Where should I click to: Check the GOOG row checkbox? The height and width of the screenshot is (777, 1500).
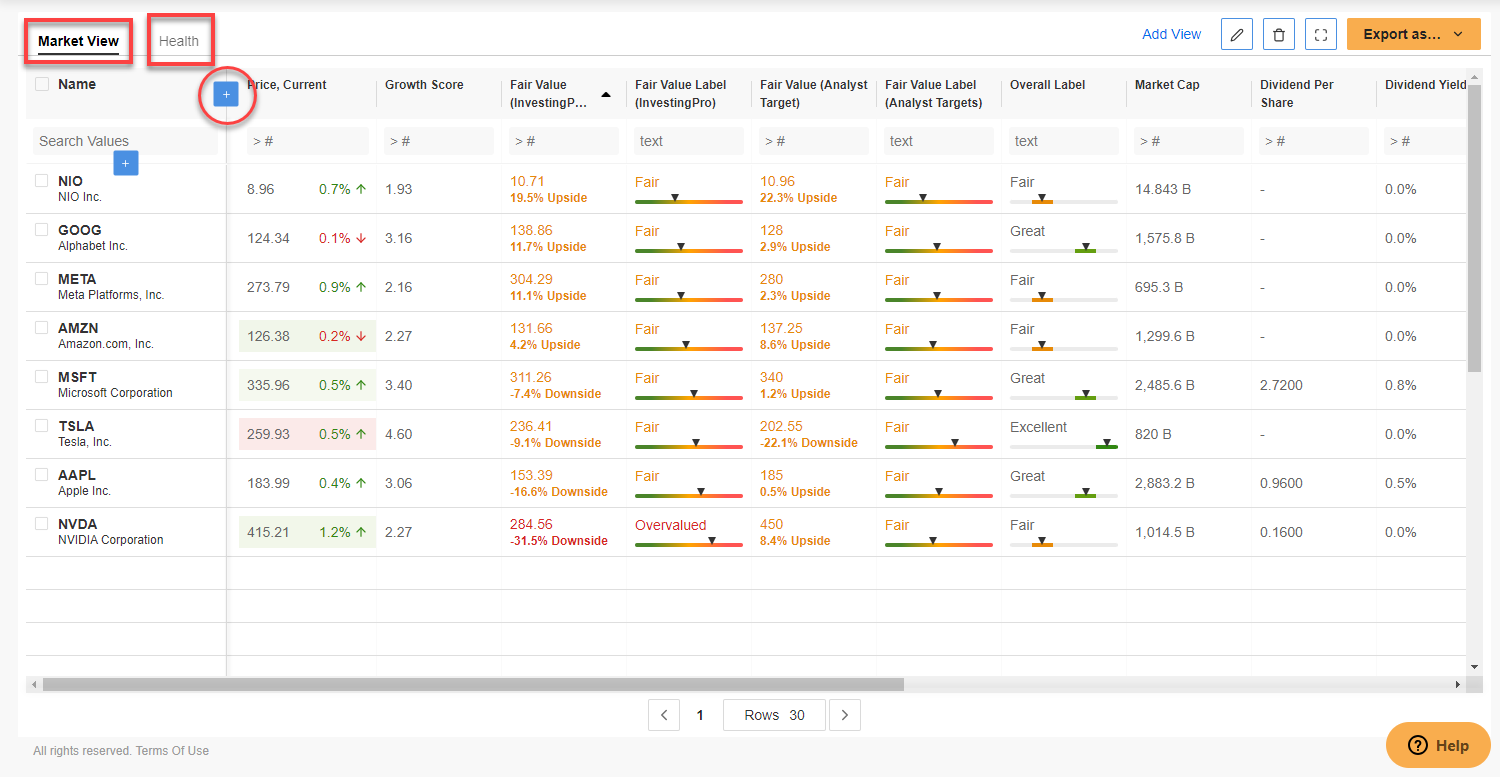(42, 230)
